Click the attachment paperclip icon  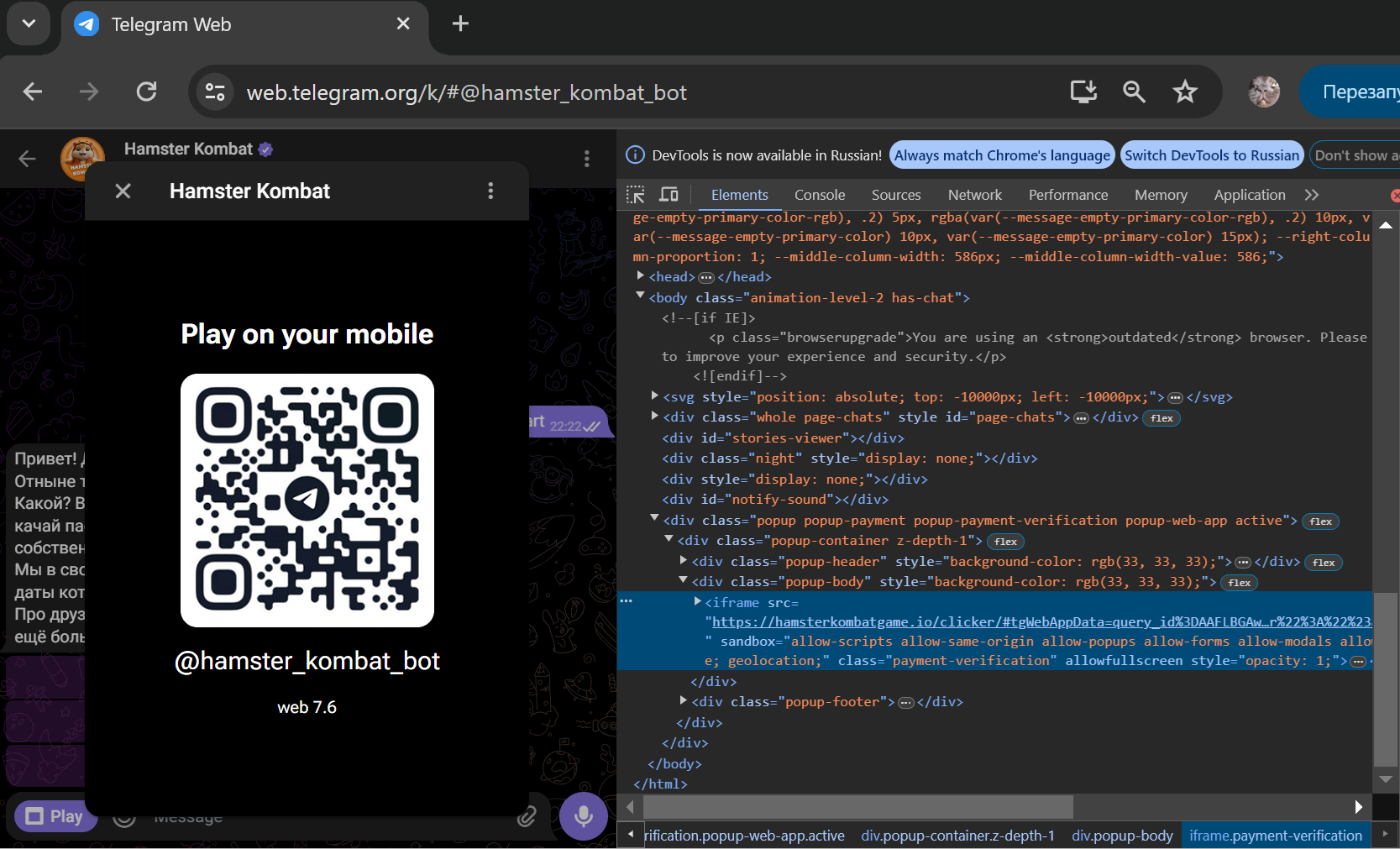pyautogui.click(x=527, y=816)
